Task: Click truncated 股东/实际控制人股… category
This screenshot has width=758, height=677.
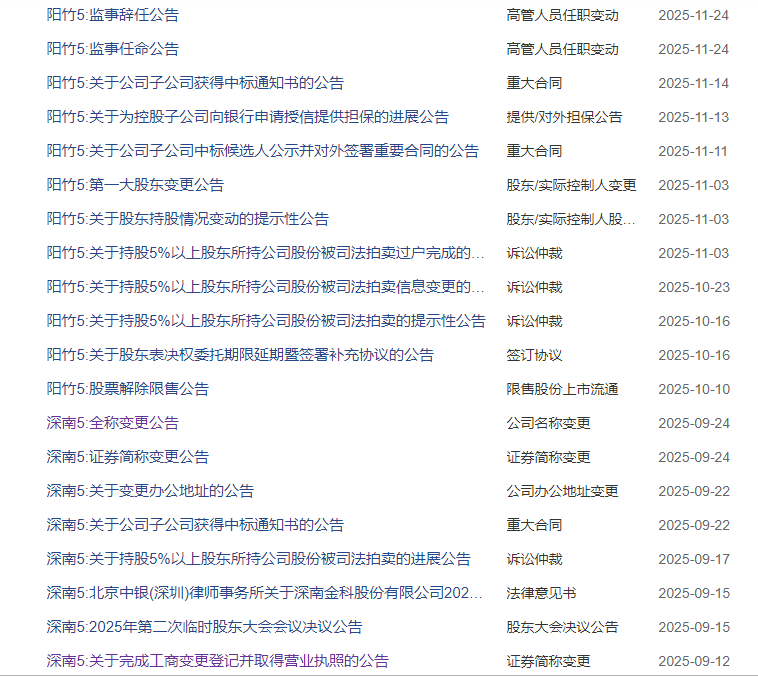Action: coord(571,219)
